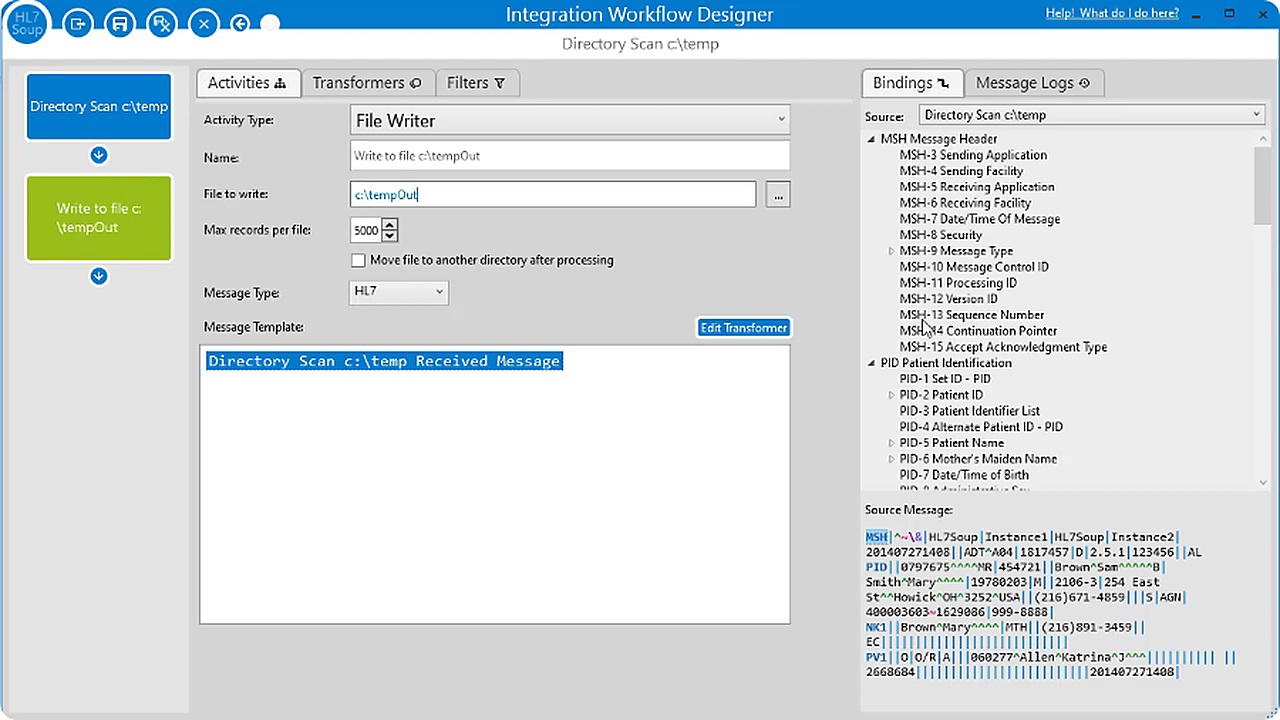Image resolution: width=1280 pixels, height=720 pixels.
Task: Select MSH-6 Receiving Facility
Action: tap(965, 203)
